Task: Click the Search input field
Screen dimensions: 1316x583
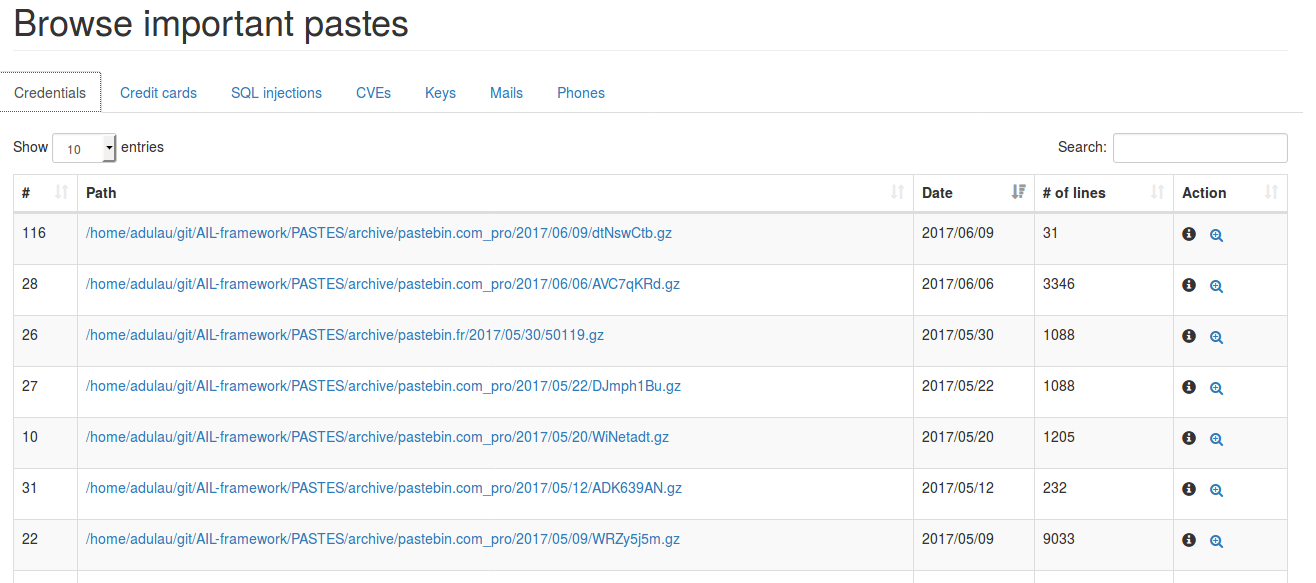Action: (x=1199, y=148)
